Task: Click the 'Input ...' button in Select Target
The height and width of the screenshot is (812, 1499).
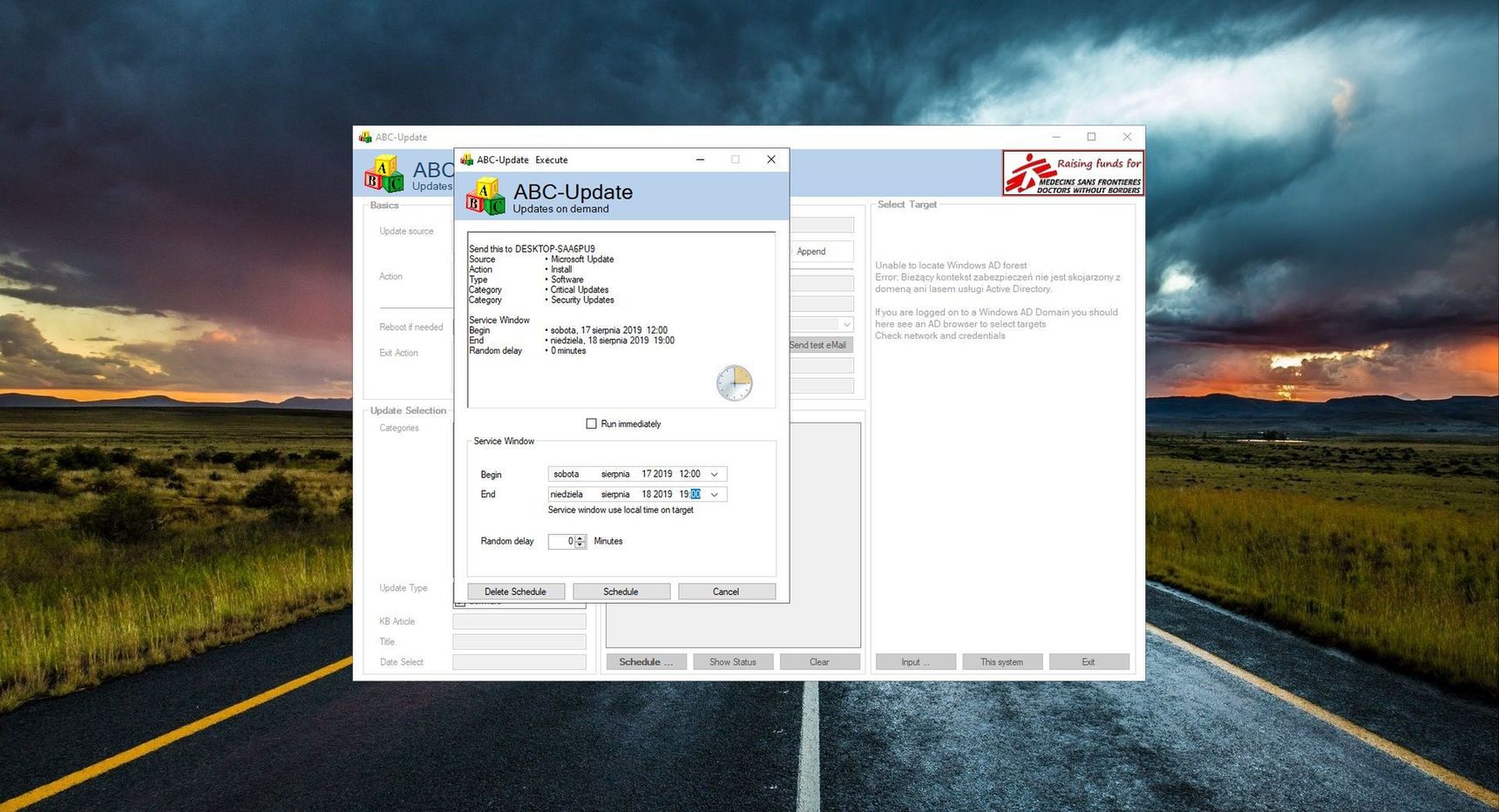Action: click(916, 662)
